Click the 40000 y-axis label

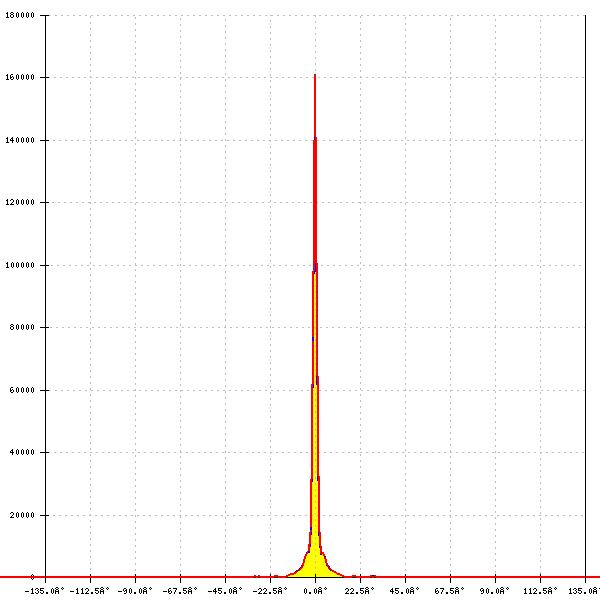[22, 452]
